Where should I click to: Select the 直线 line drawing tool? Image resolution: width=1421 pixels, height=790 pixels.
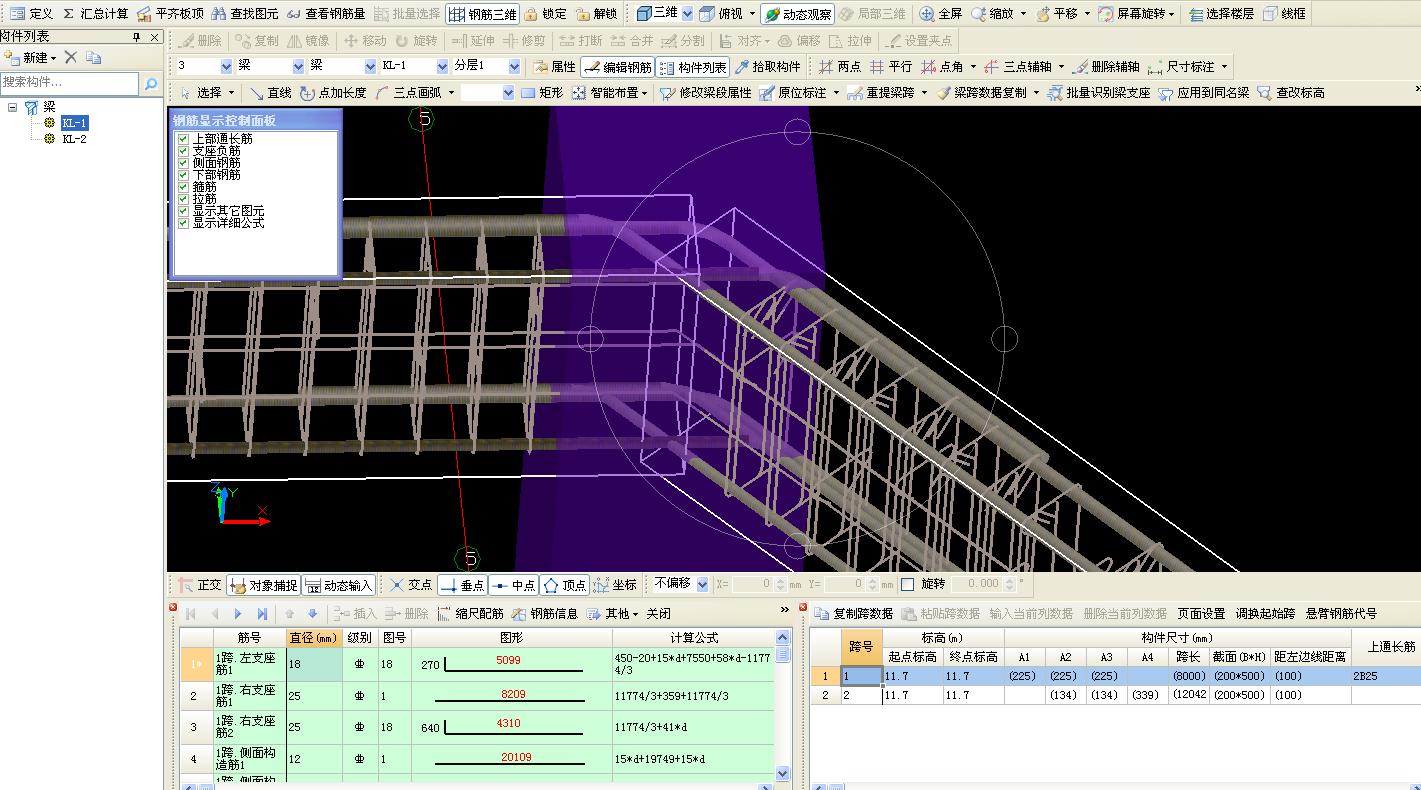[x=270, y=93]
